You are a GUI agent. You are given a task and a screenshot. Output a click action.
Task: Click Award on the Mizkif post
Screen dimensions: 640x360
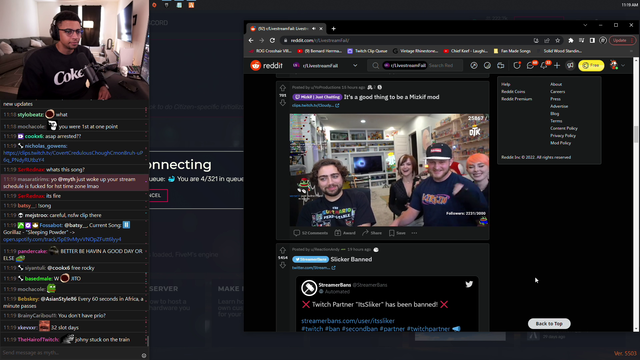point(345,233)
